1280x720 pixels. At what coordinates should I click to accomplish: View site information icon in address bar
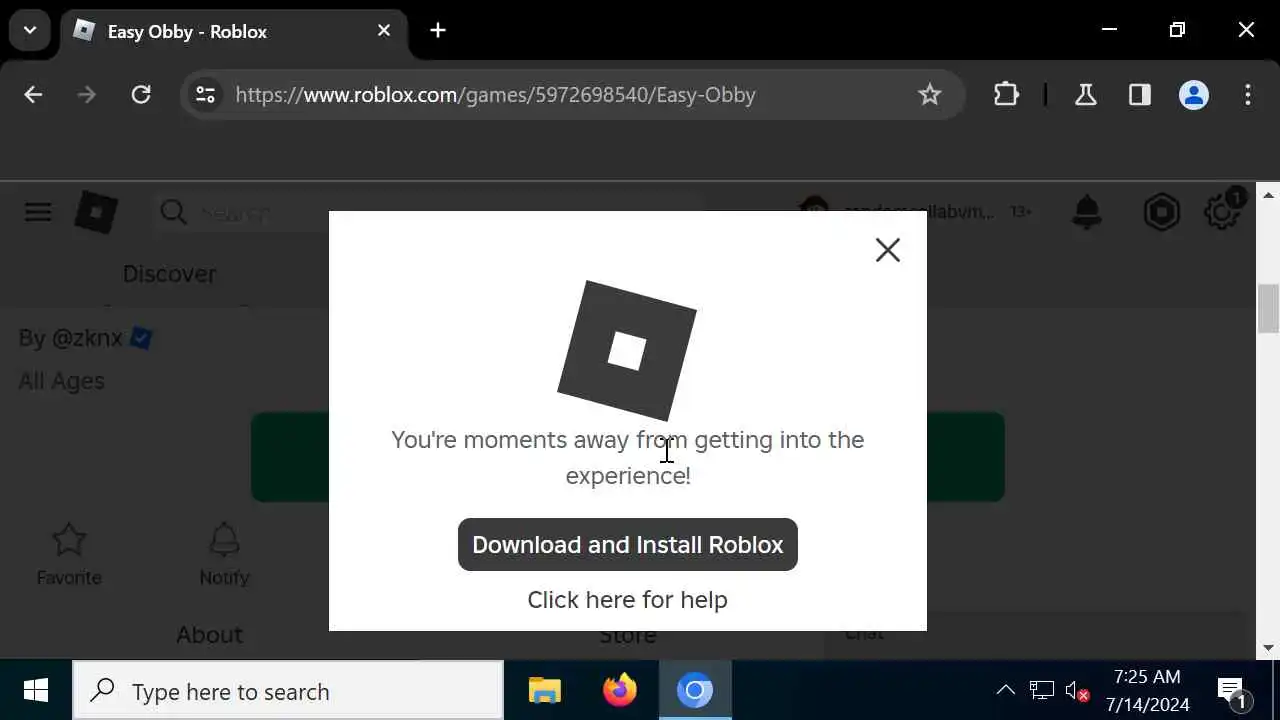pyautogui.click(x=205, y=95)
